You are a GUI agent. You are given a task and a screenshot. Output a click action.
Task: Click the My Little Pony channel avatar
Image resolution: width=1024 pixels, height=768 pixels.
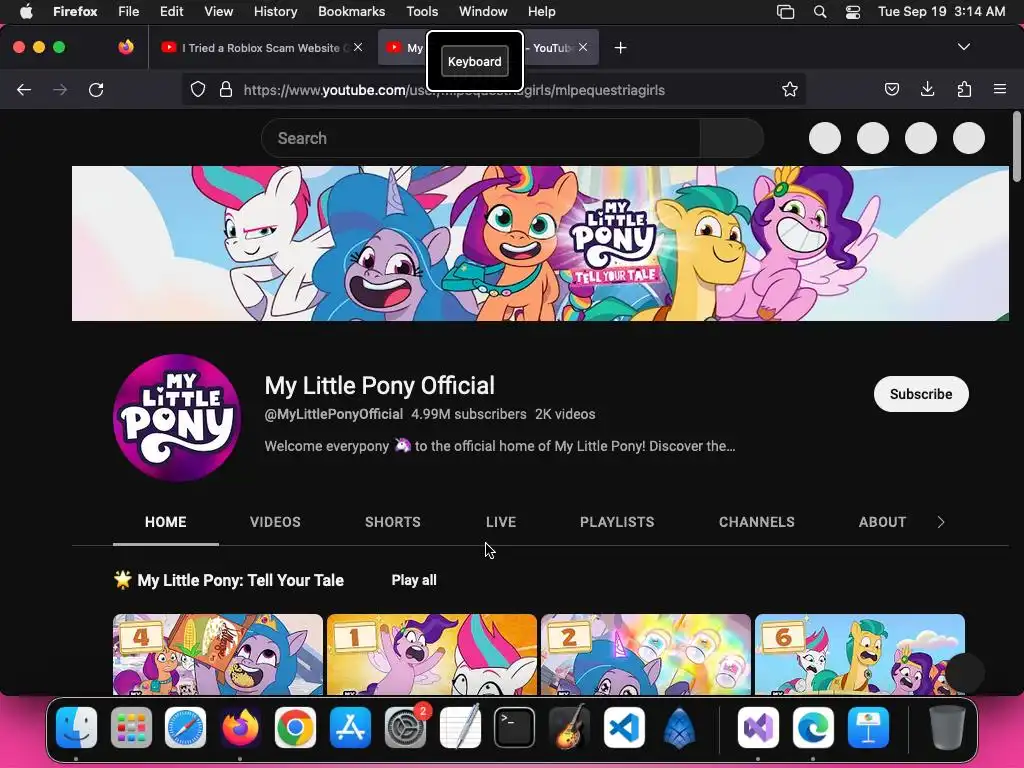tap(177, 417)
